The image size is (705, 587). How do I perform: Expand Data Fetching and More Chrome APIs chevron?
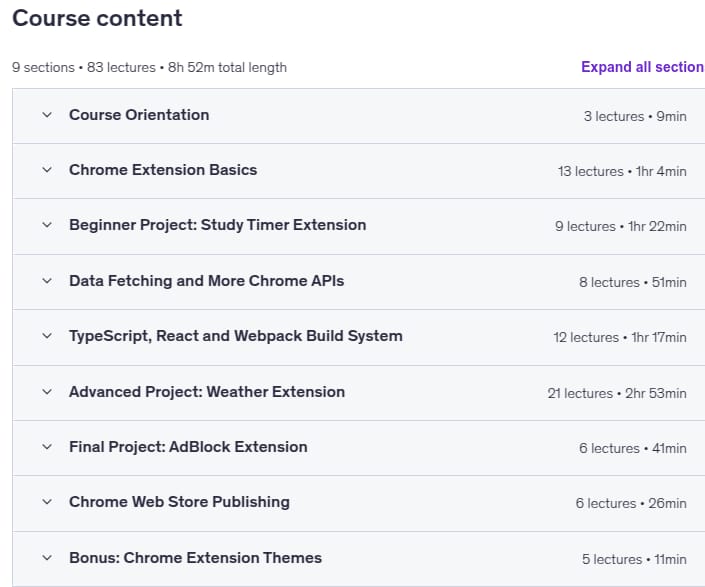coord(47,281)
